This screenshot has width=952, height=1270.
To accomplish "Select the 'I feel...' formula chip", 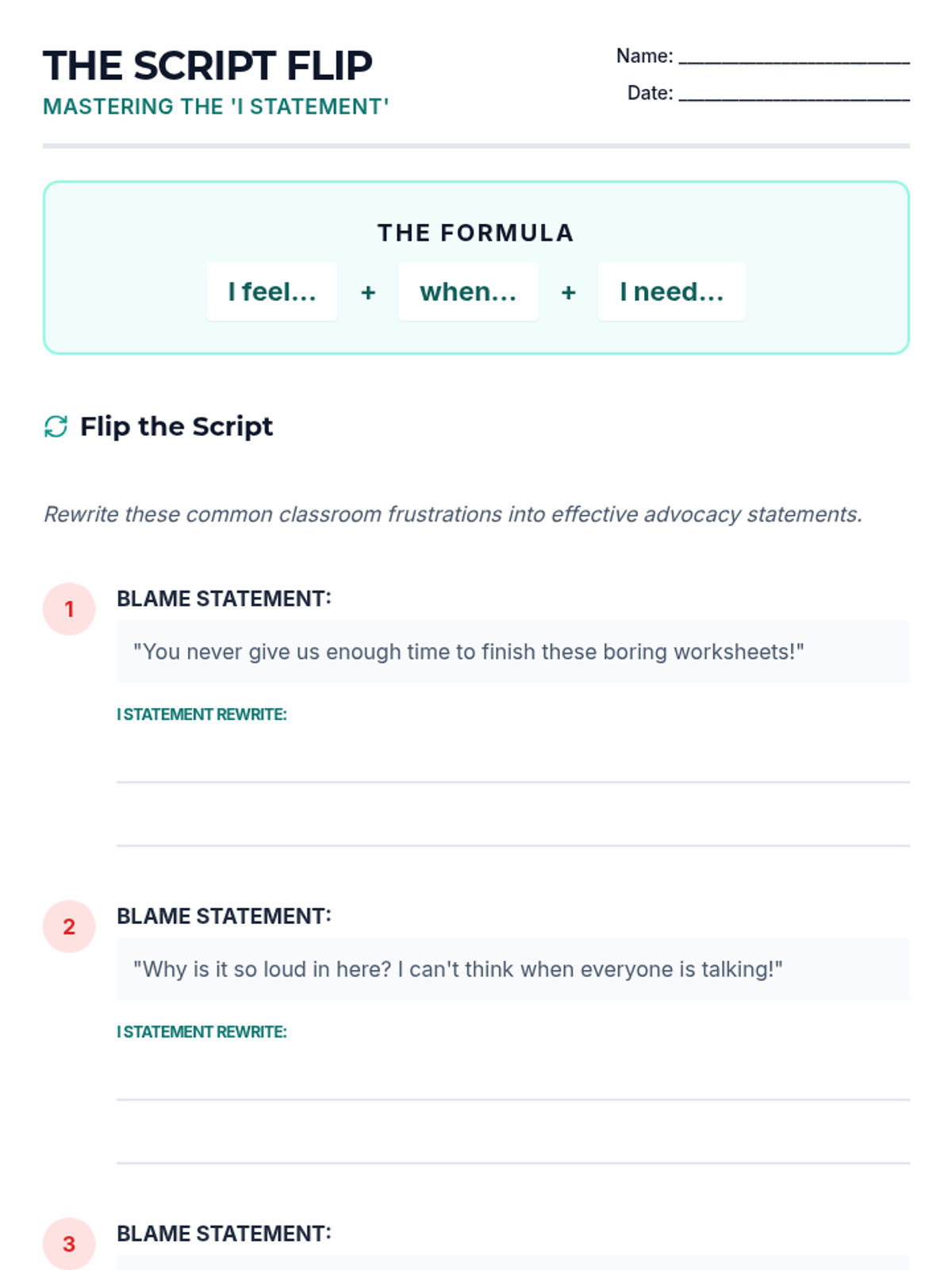I will [272, 292].
